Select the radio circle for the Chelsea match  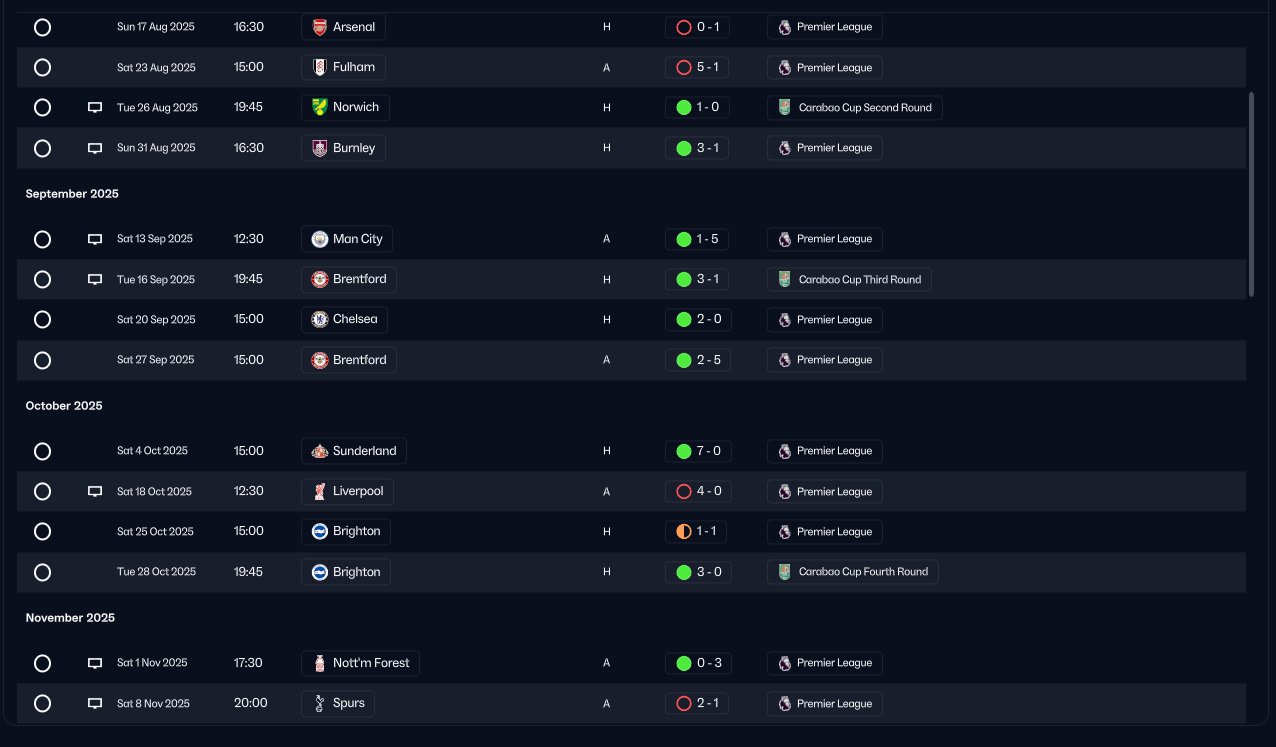tap(42, 320)
